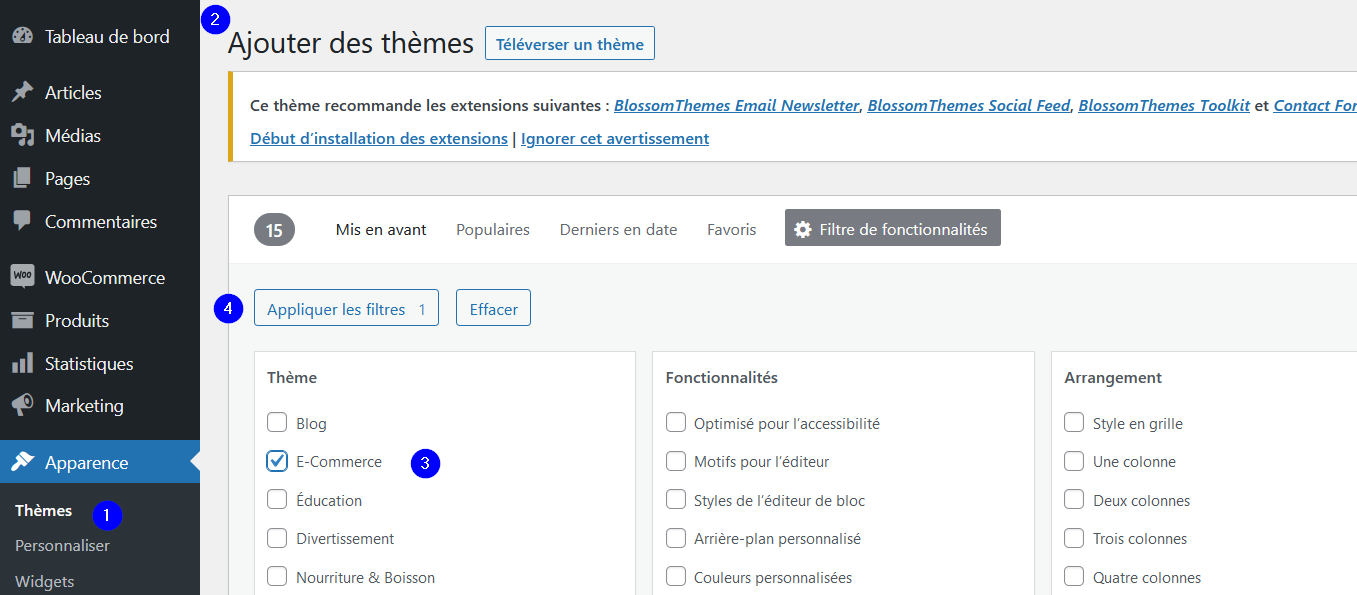Open Articles via the pushpin icon
Image resolution: width=1357 pixels, height=595 pixels.
pos(22,92)
